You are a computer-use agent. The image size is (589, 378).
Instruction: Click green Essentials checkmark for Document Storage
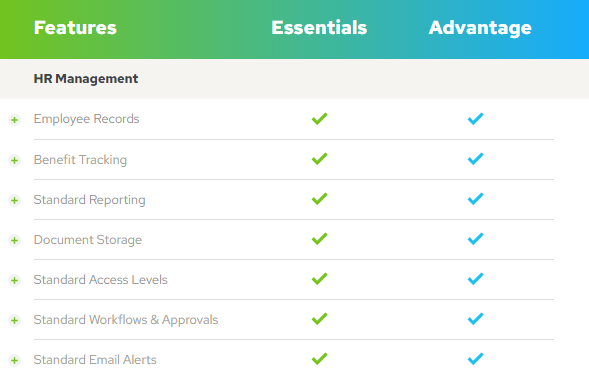320,239
